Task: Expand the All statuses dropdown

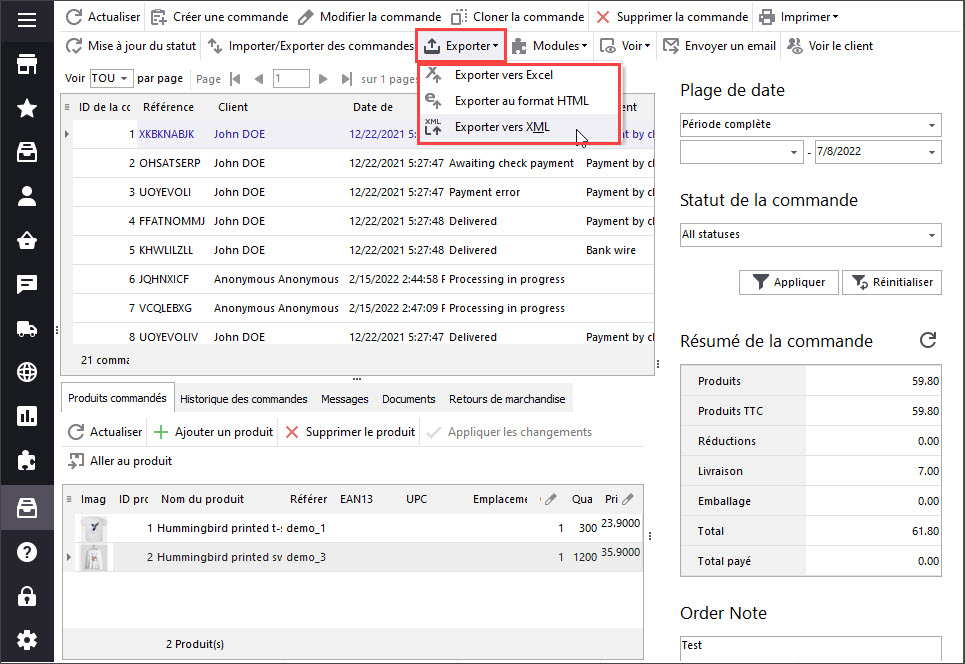Action: coord(810,235)
